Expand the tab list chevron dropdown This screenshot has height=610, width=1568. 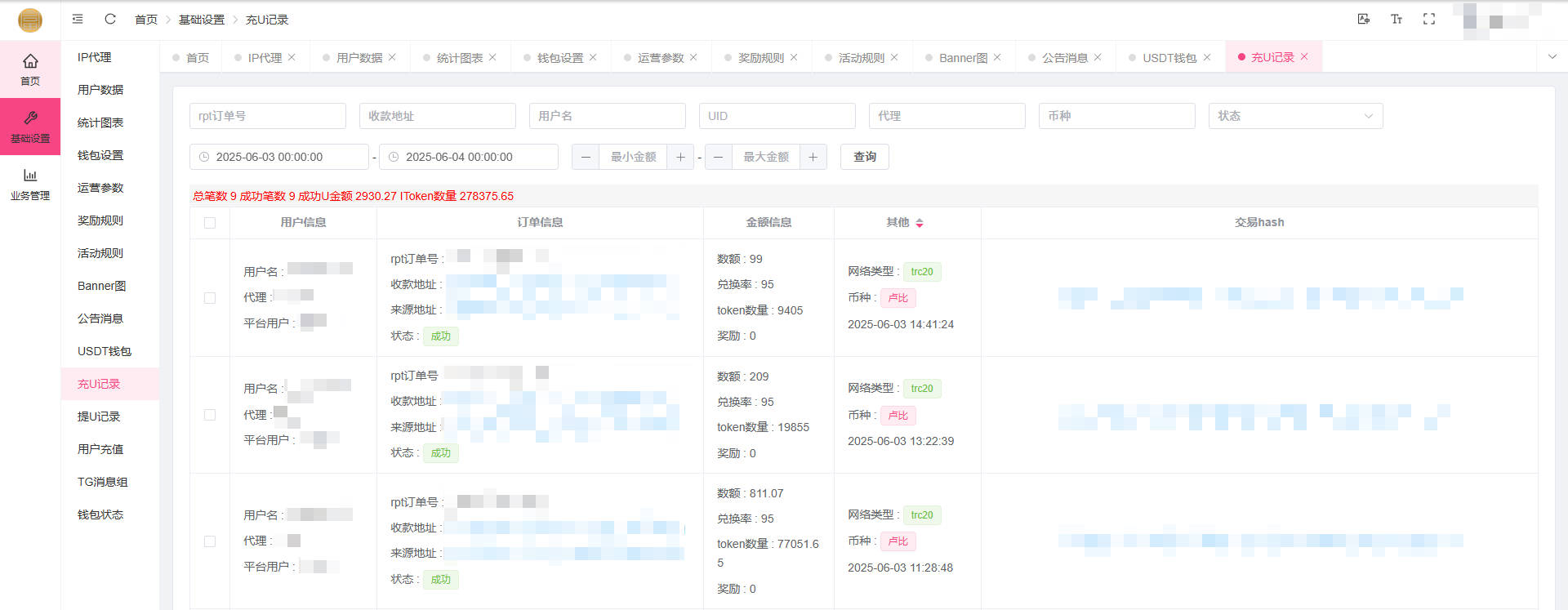pyautogui.click(x=1552, y=57)
